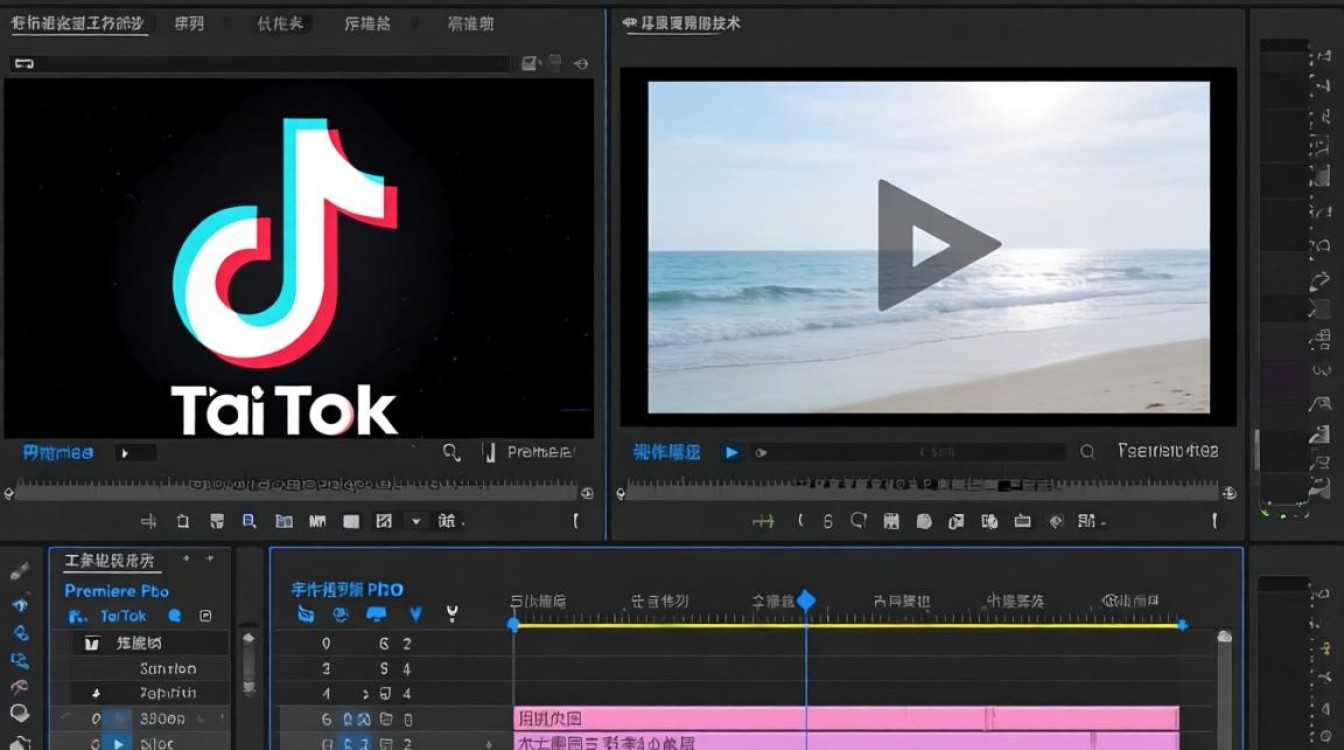Click the striped MM-like icon in TikTok monitor toolbar
The width and height of the screenshot is (1344, 750).
[318, 521]
